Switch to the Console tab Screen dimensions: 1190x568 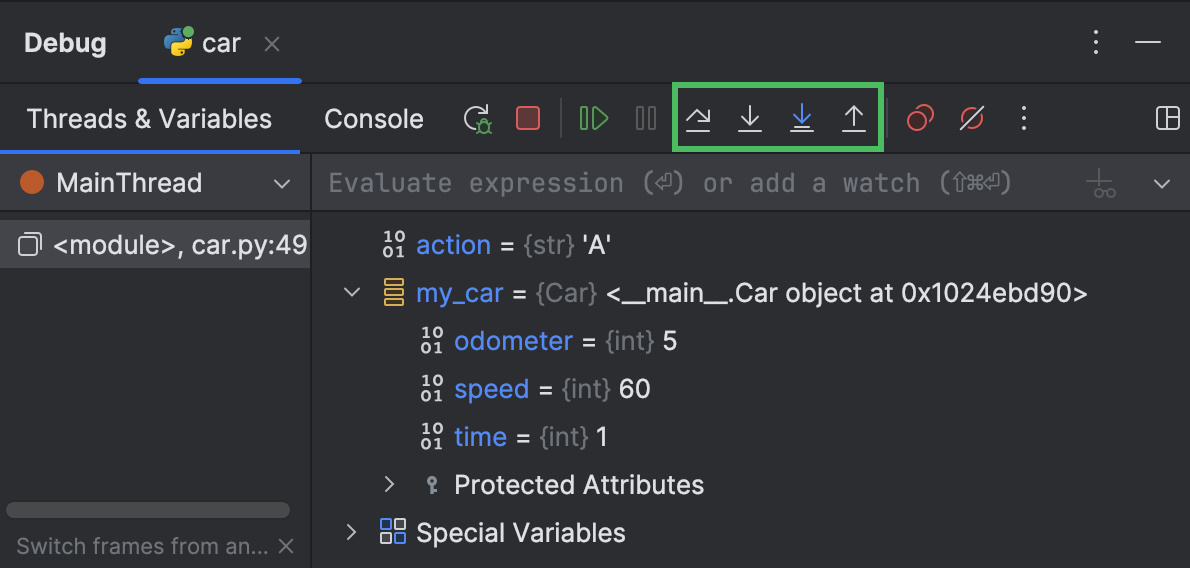[x=373, y=119]
